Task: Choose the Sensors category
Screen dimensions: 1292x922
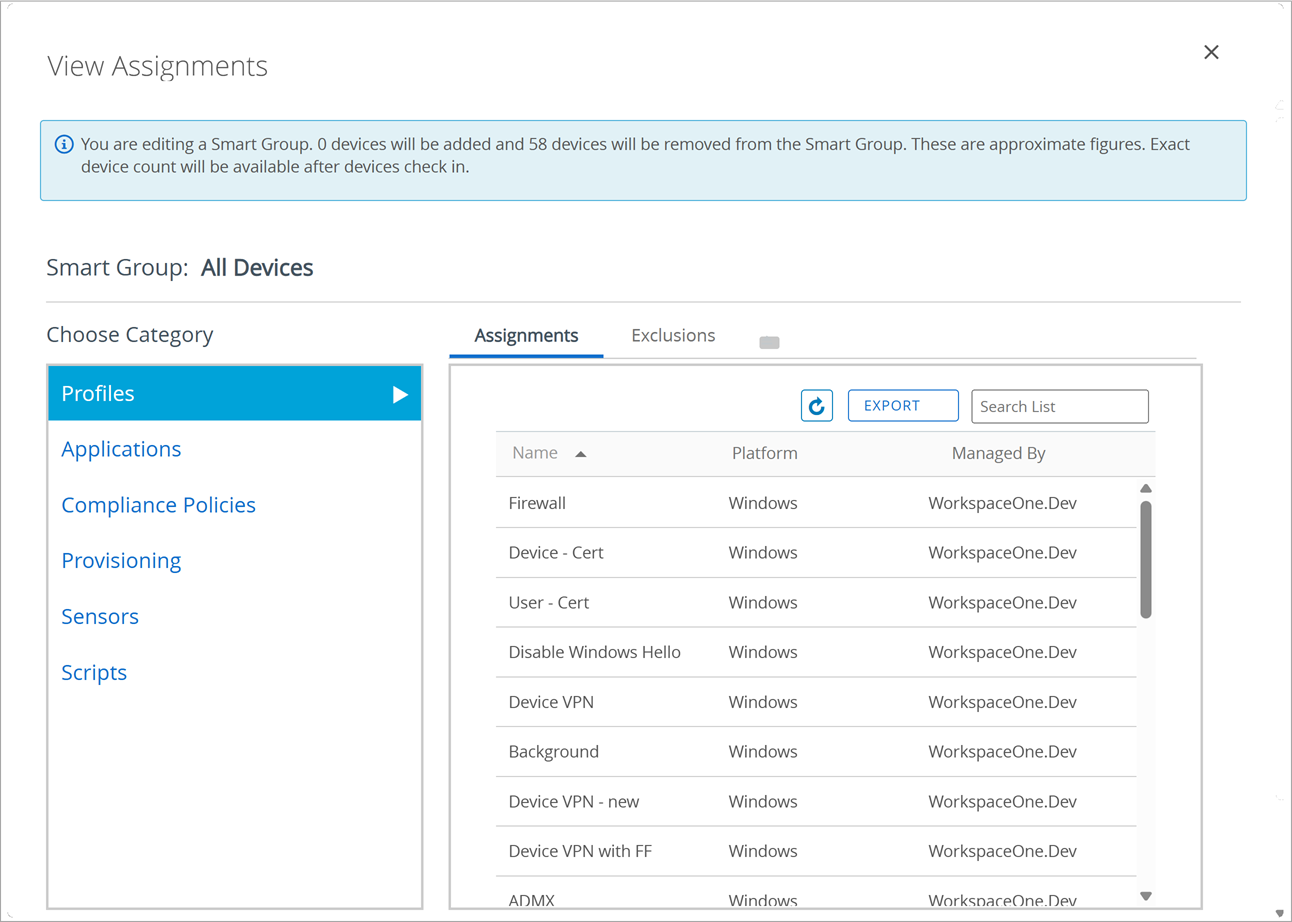Action: click(x=100, y=617)
